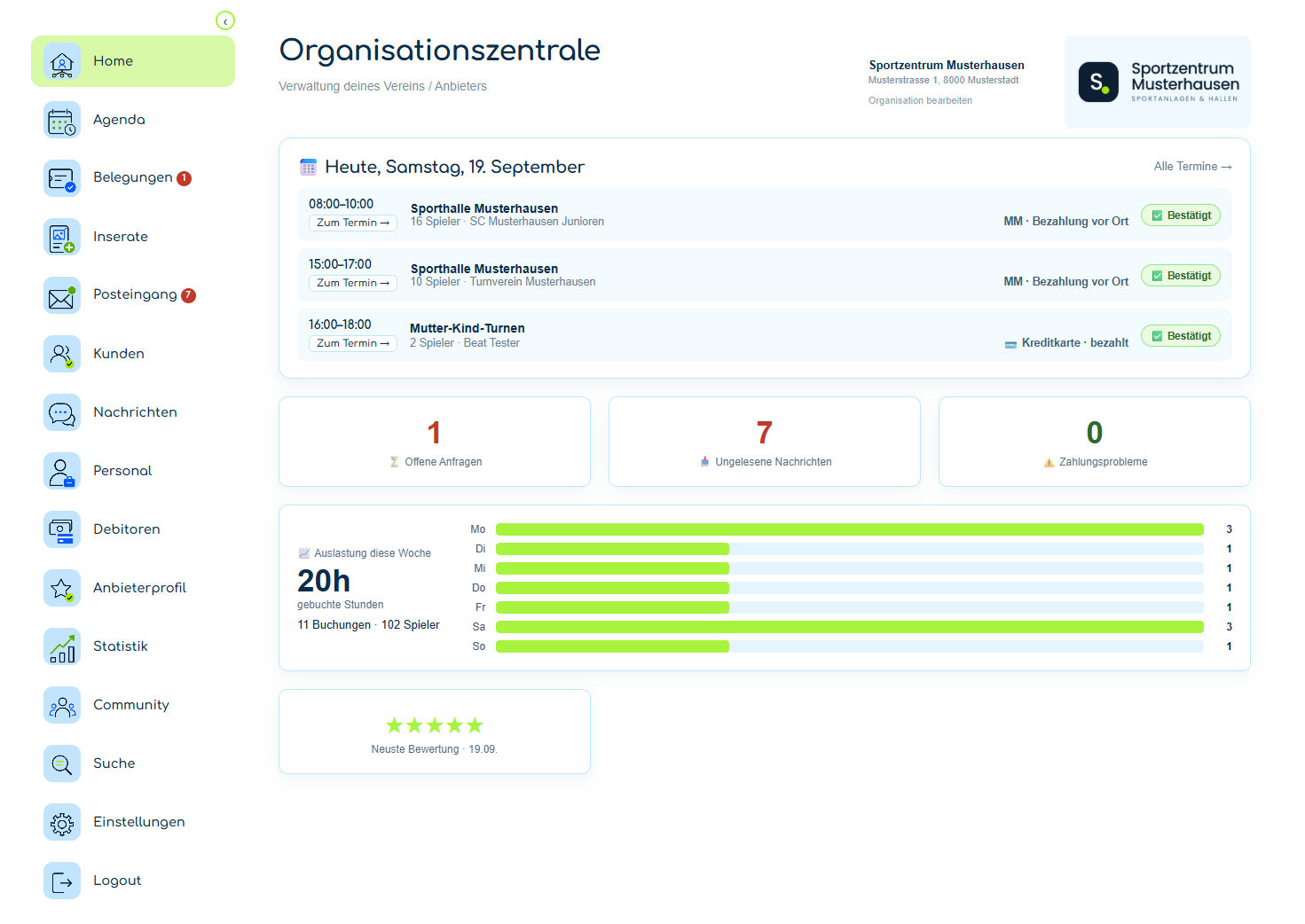Viewport: 1305px width, 924px height.
Task: Click the Anbieterprofil star icon
Action: 62,588
